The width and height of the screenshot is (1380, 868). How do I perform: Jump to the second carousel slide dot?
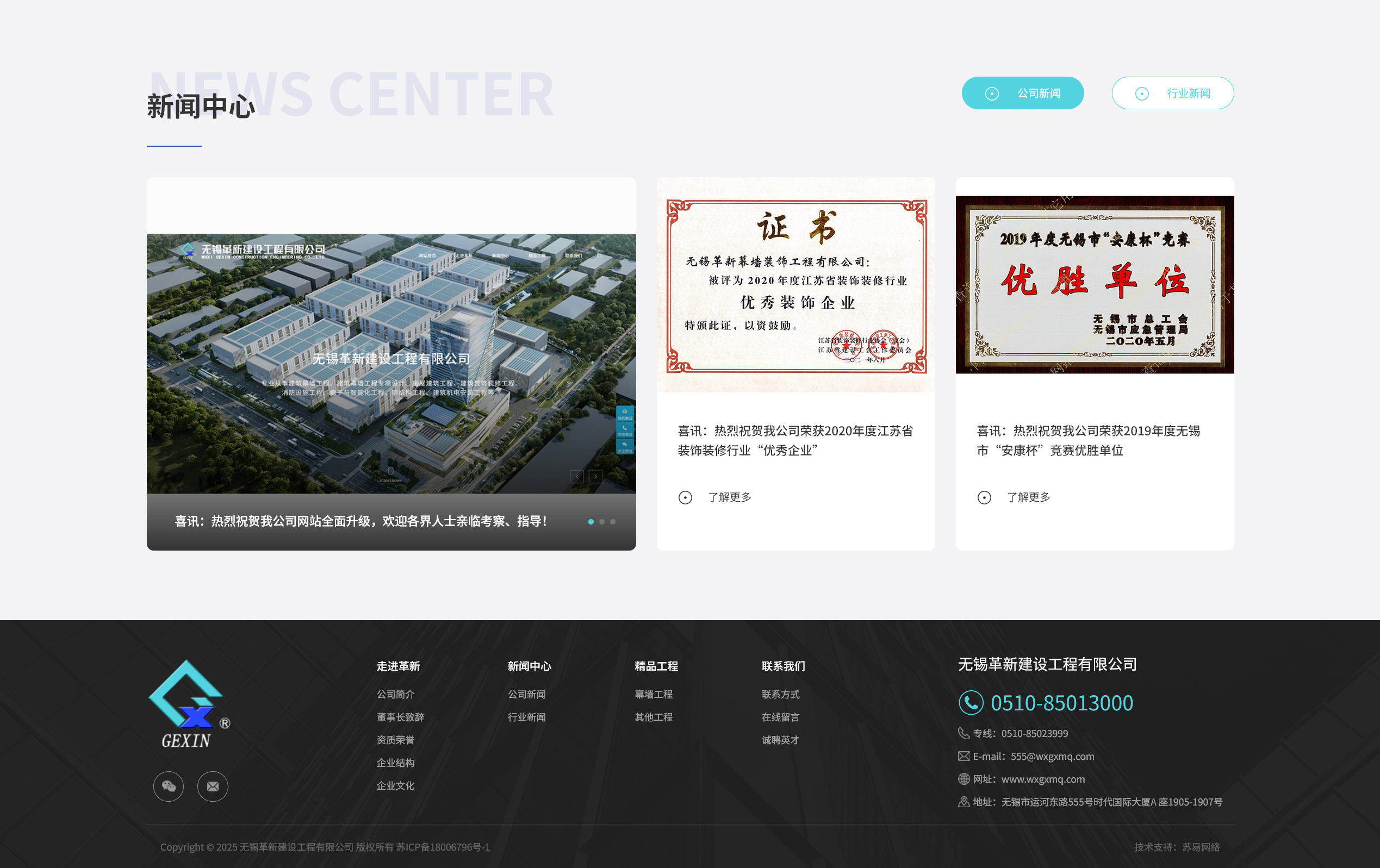click(x=602, y=522)
